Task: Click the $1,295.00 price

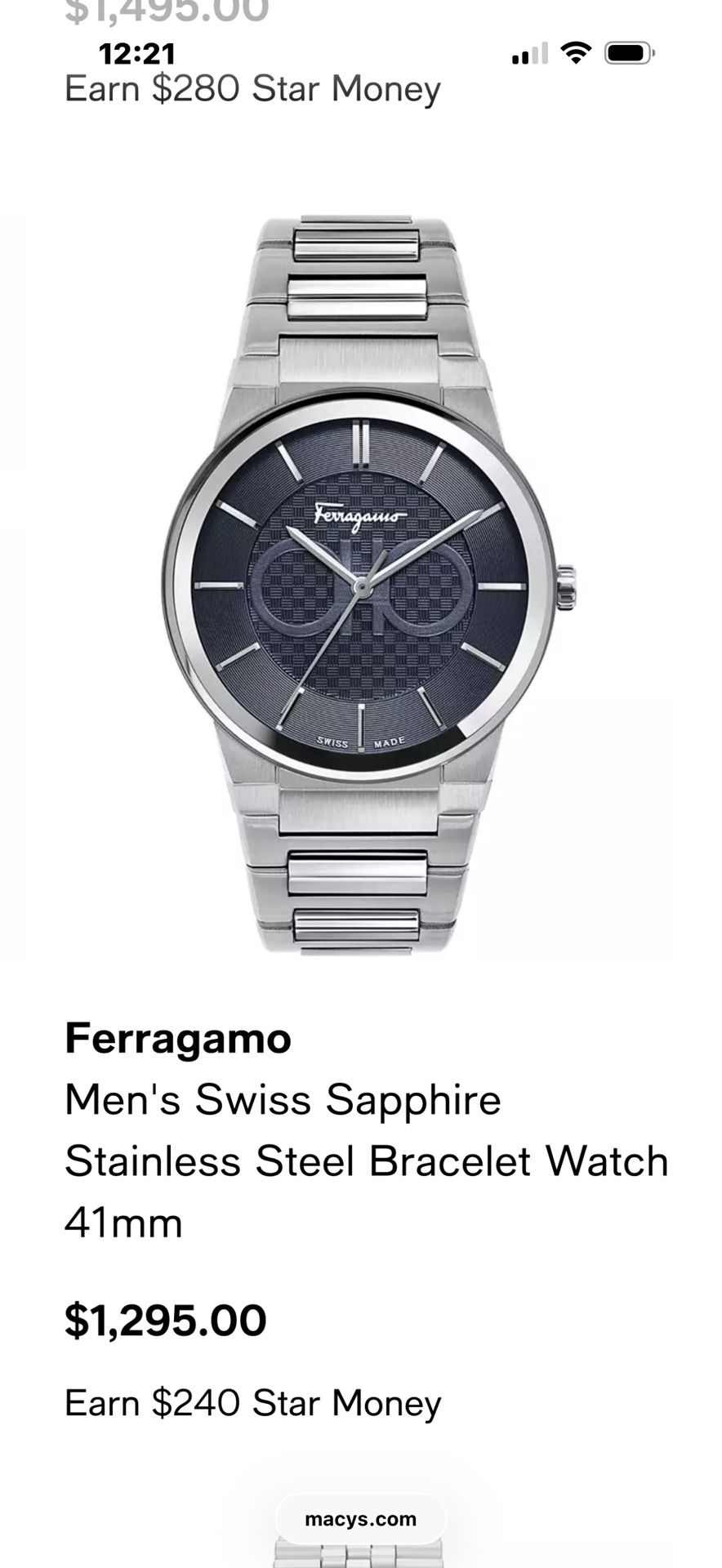Action: (x=166, y=1321)
